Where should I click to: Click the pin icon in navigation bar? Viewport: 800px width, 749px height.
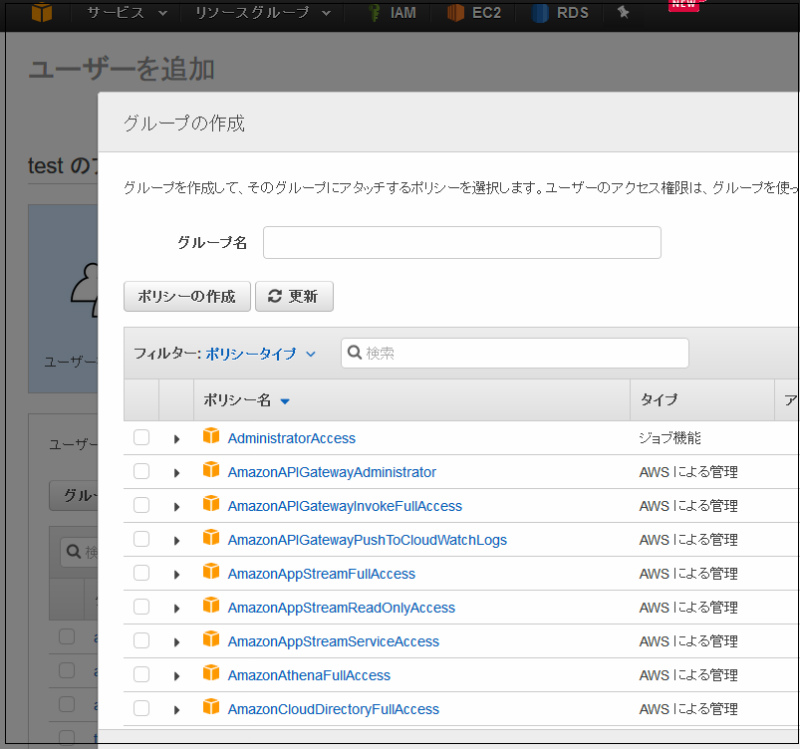(x=623, y=13)
